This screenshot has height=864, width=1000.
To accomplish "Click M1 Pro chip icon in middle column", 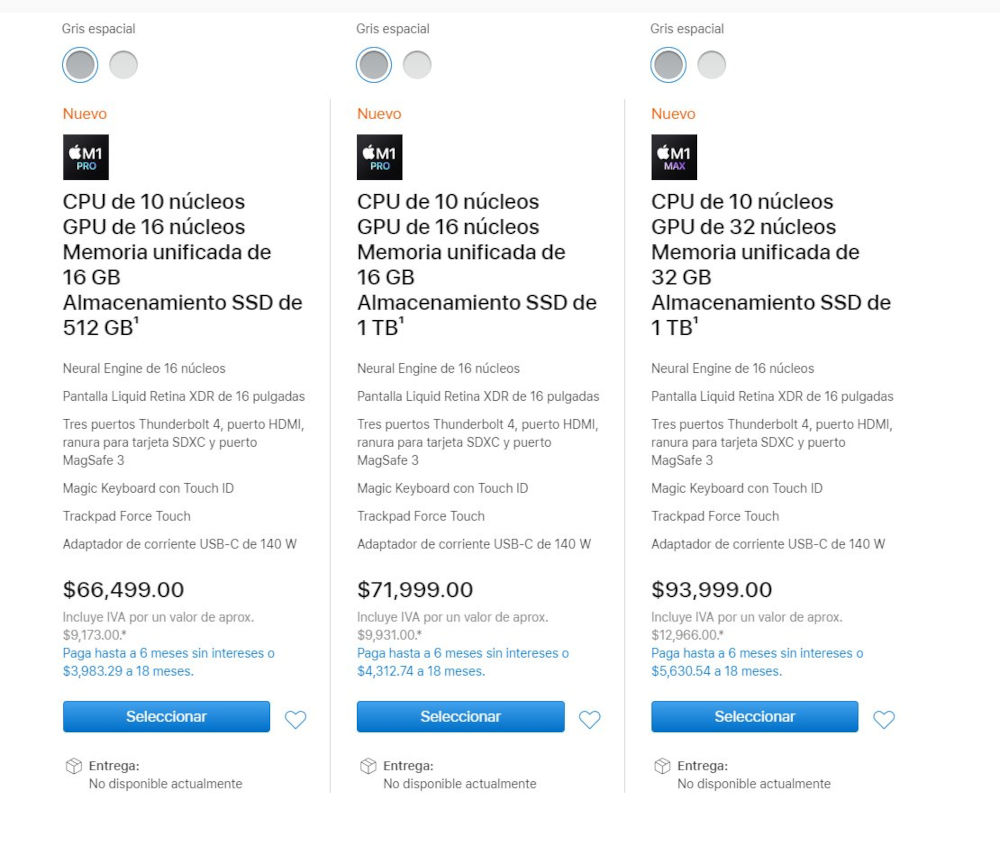I will point(379,157).
